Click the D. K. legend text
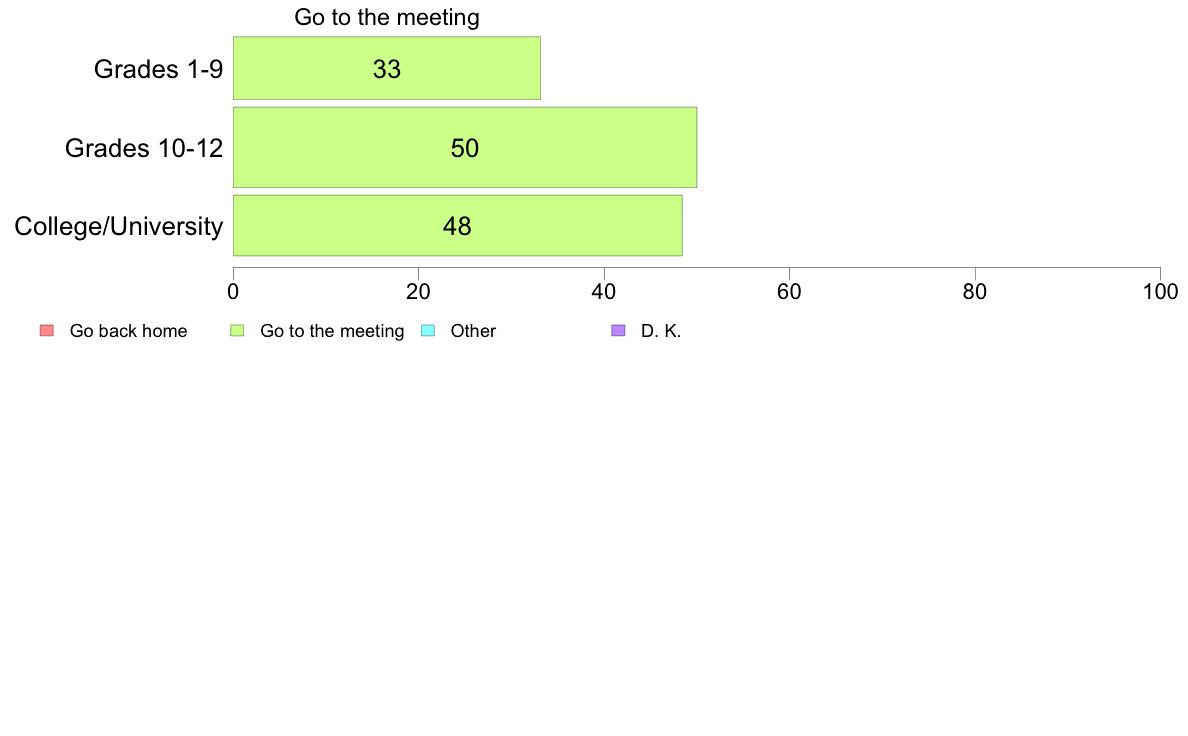This screenshot has width=1188, height=736. point(661,331)
